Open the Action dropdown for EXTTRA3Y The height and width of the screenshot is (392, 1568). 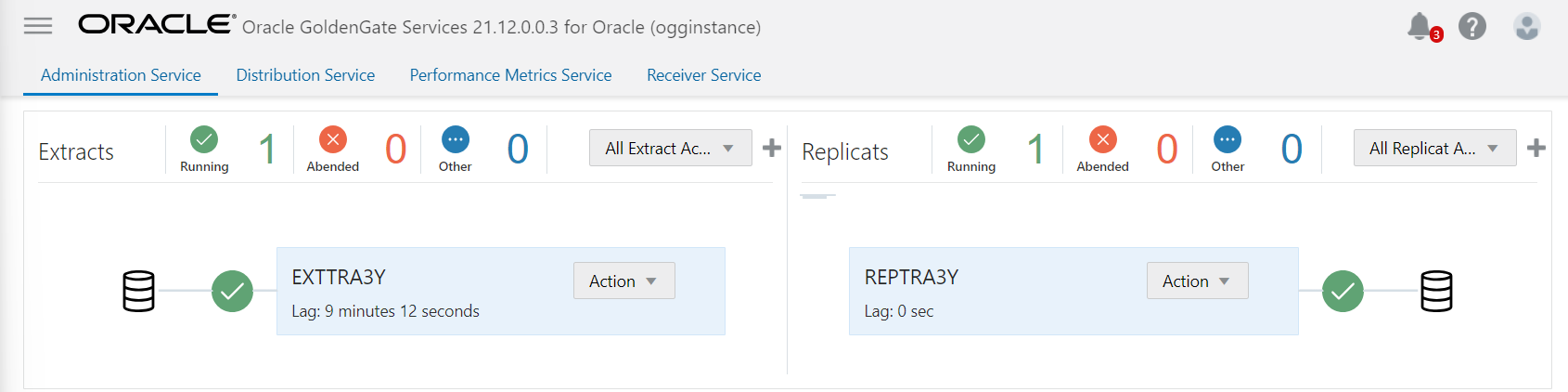pos(624,281)
